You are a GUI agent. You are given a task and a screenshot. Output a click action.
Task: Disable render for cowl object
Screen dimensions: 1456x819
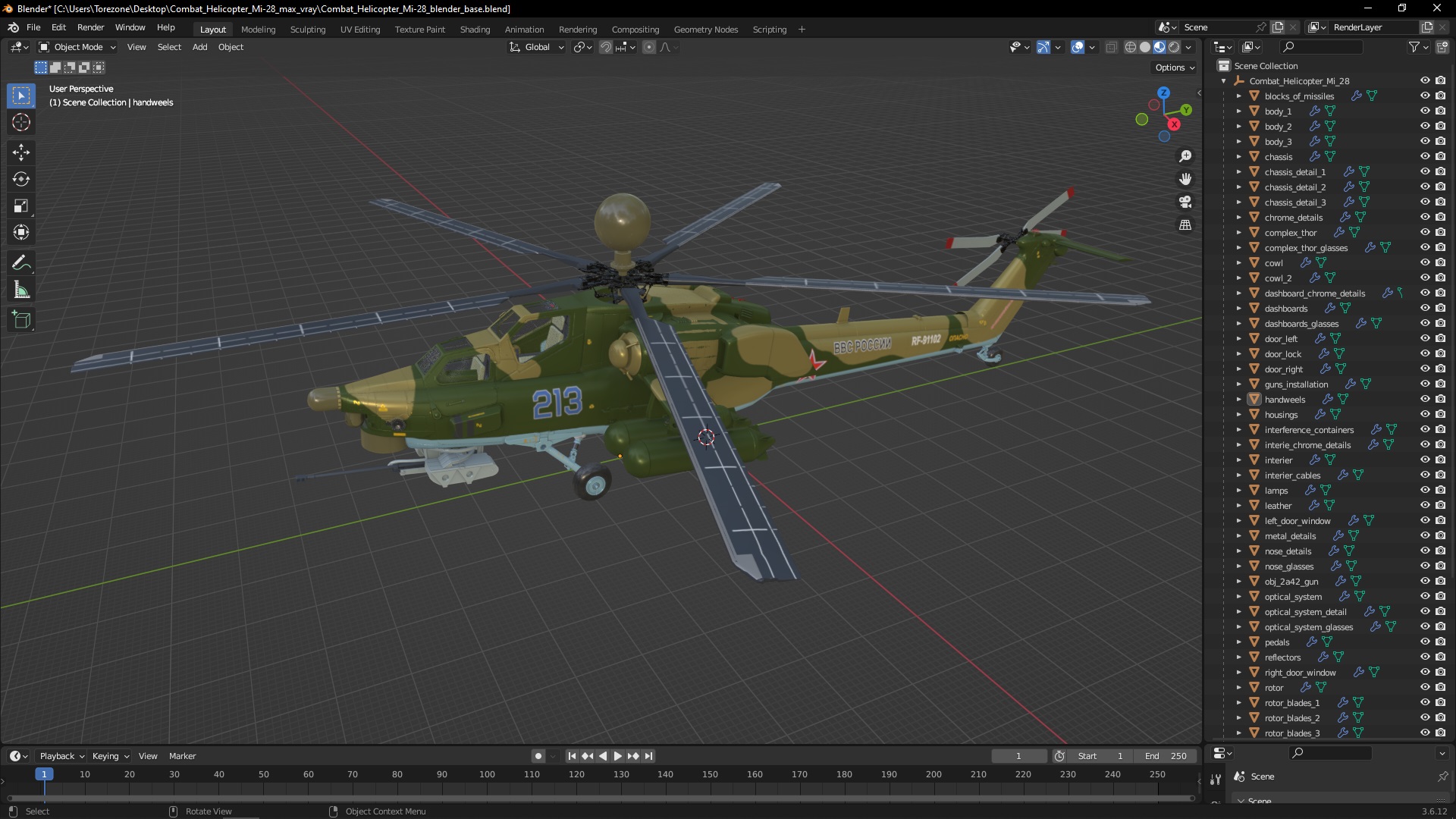(x=1440, y=262)
